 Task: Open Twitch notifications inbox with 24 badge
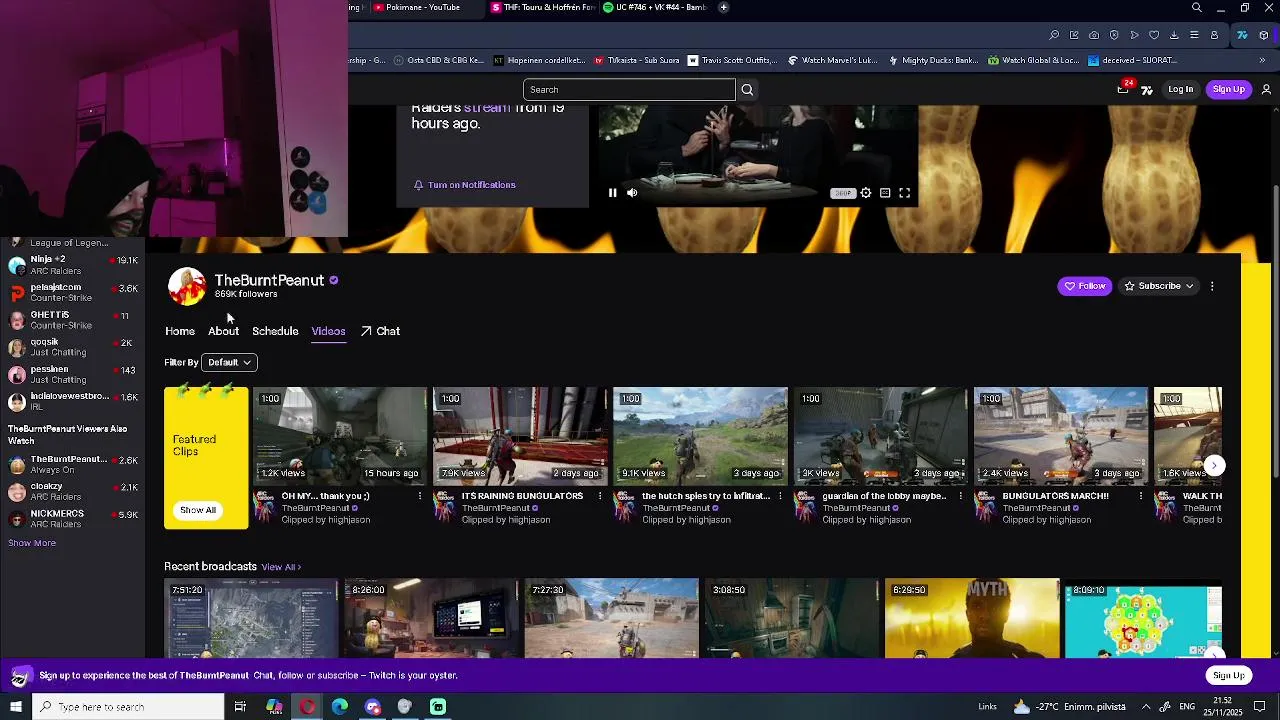tap(1123, 89)
